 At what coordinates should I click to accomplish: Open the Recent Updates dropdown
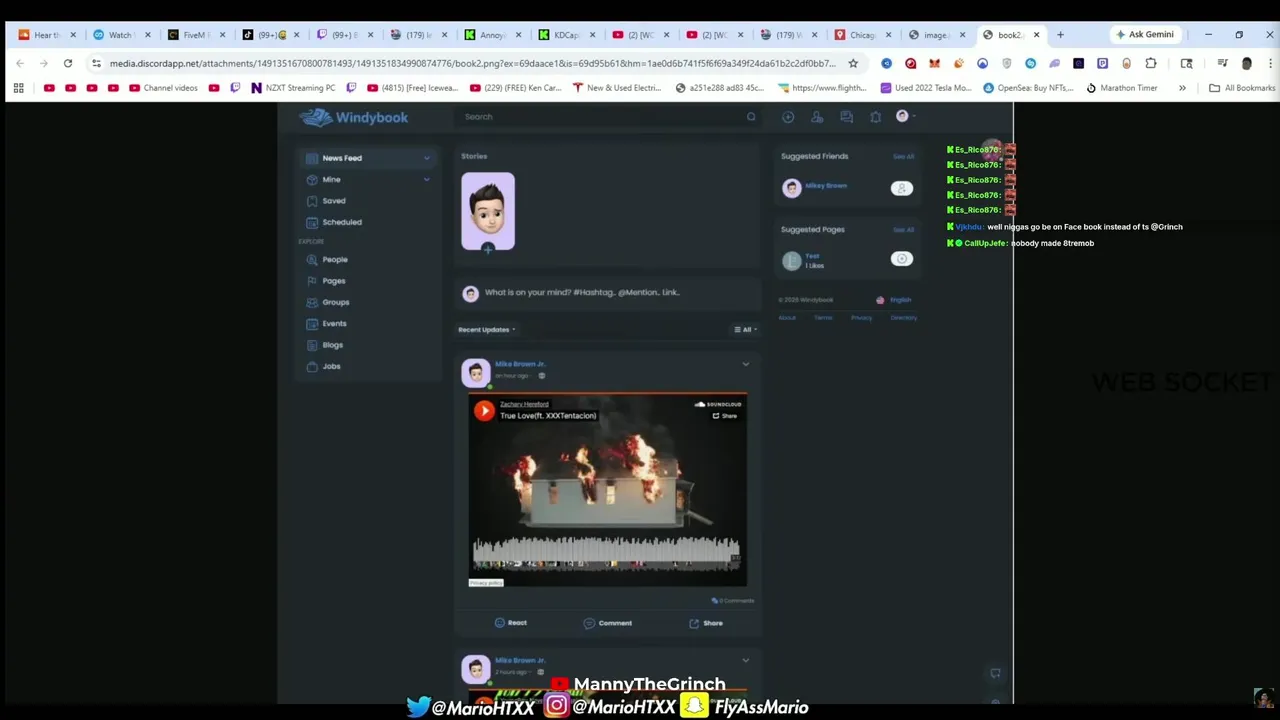[x=487, y=330]
